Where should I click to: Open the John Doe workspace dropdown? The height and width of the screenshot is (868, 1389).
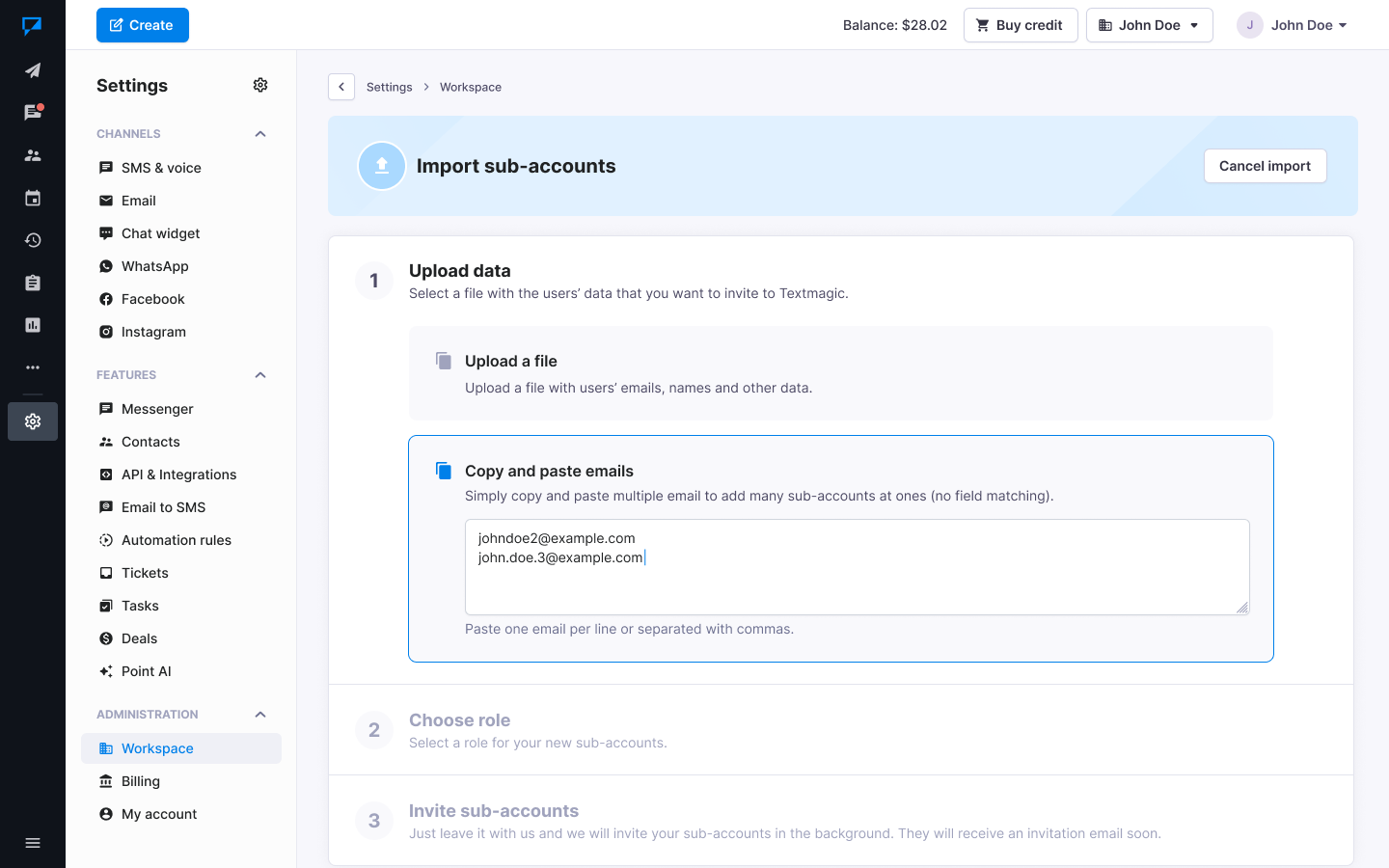[x=1149, y=24]
